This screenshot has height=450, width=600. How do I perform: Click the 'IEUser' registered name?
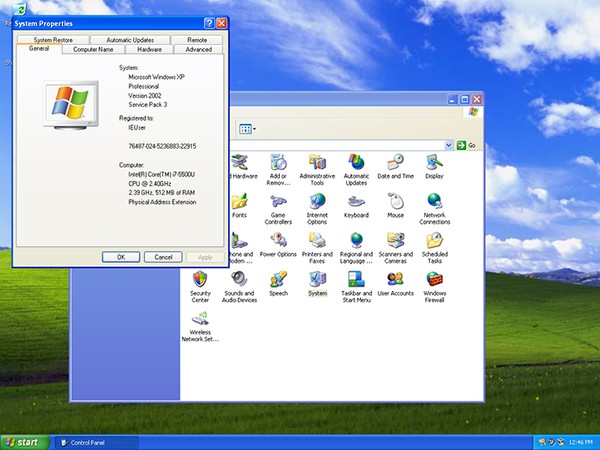point(137,127)
